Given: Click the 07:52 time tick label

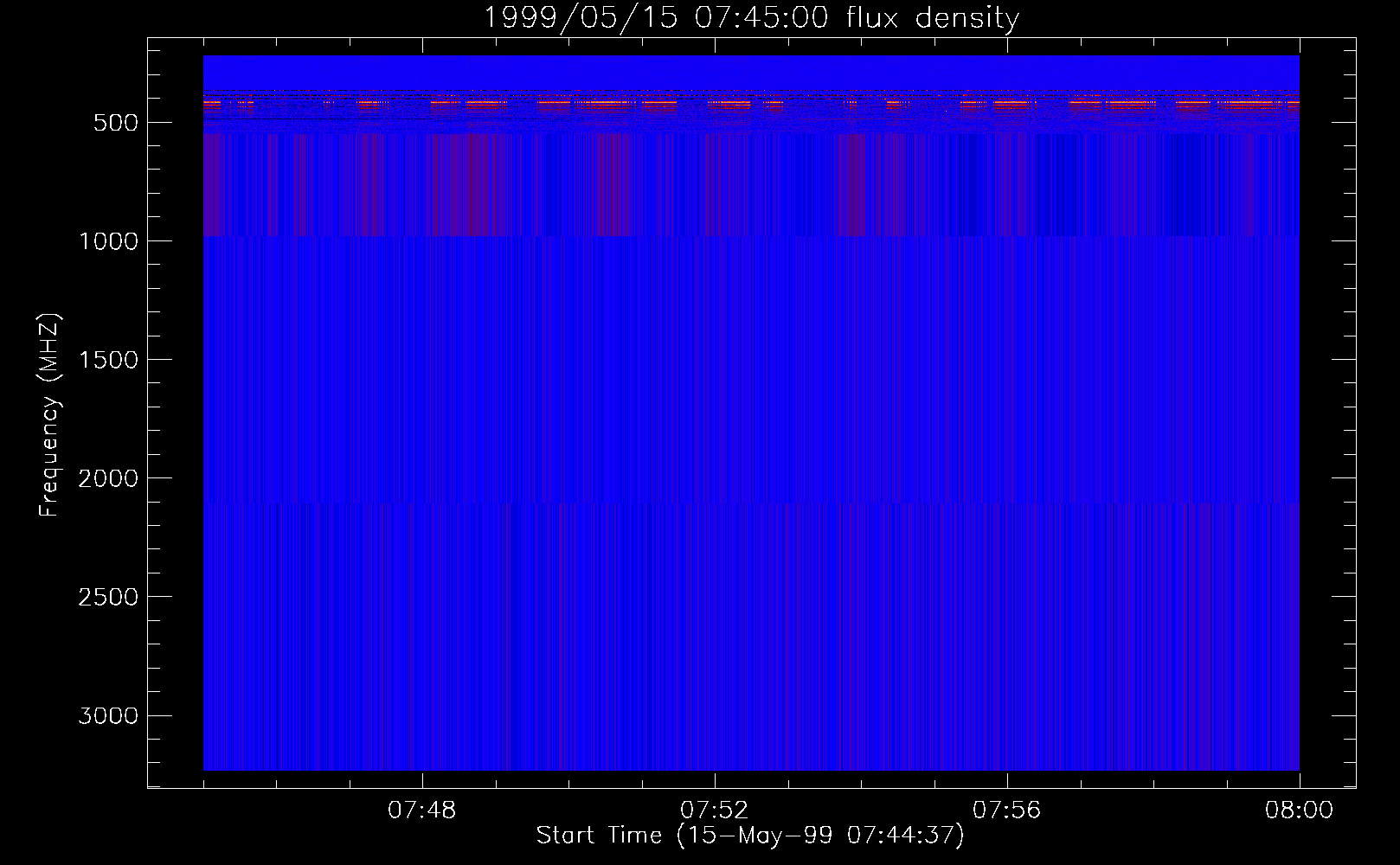Looking at the screenshot, I should tap(715, 811).
